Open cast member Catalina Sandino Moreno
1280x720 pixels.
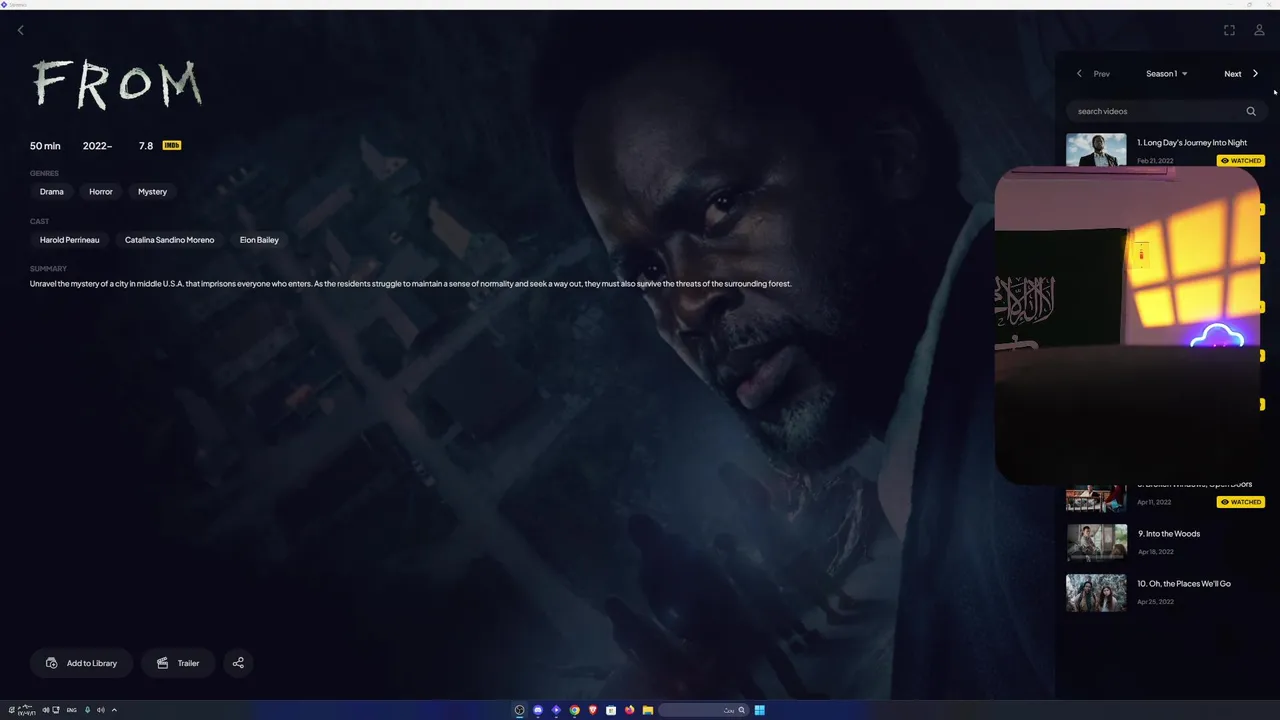point(169,240)
